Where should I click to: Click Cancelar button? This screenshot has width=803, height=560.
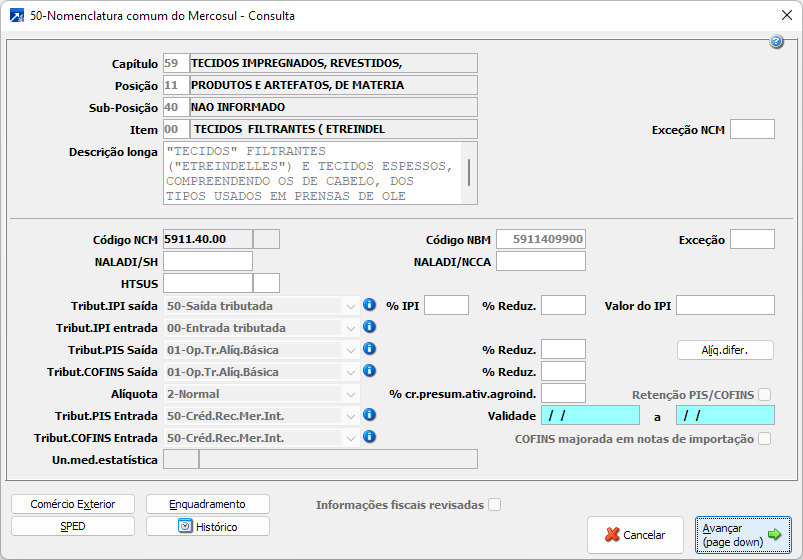point(635,535)
